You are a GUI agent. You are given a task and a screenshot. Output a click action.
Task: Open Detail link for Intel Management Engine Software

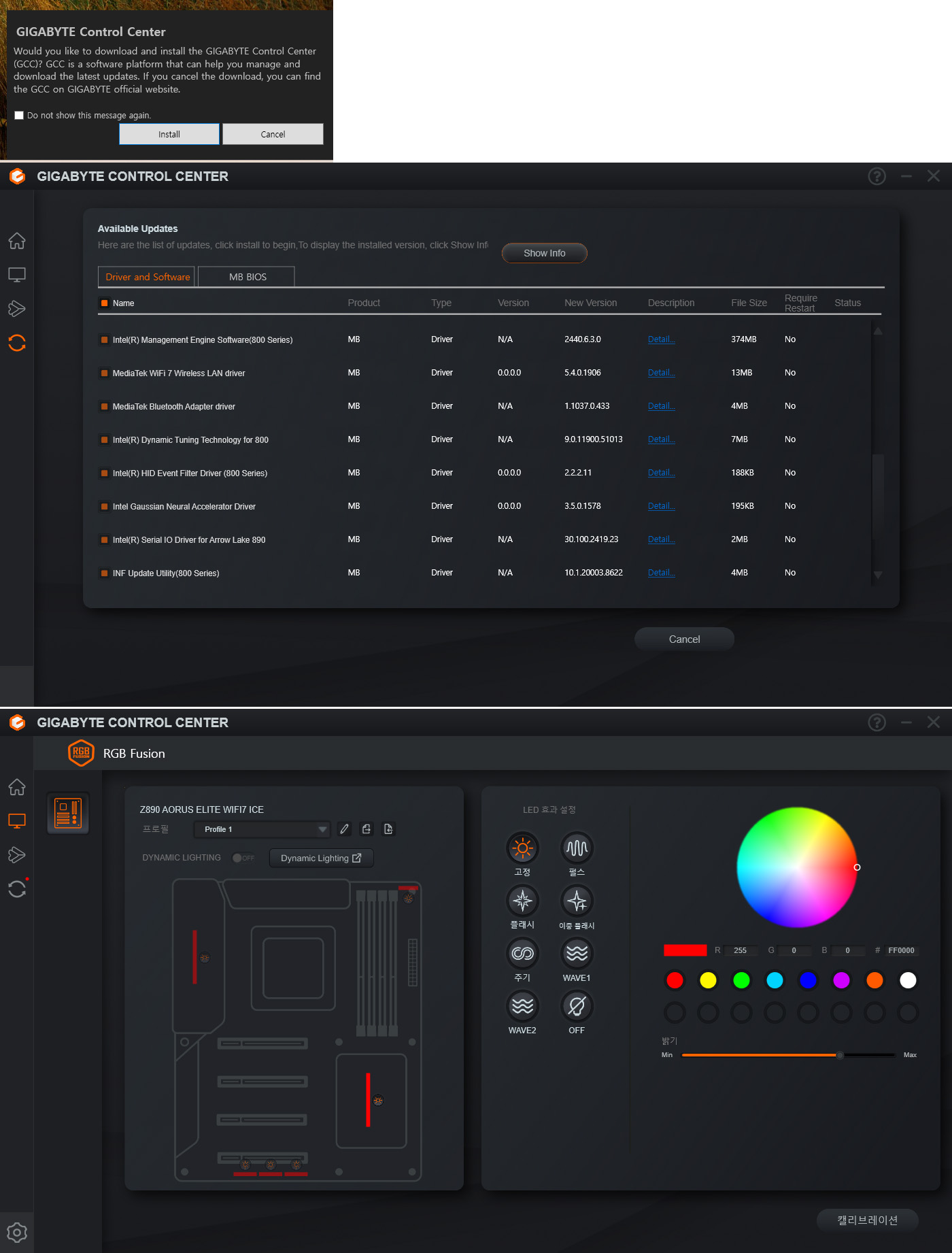coord(661,339)
